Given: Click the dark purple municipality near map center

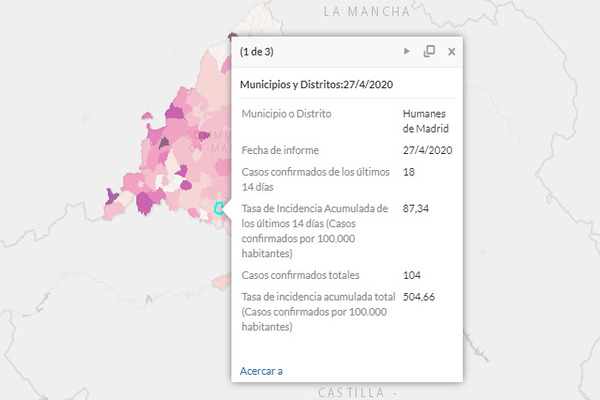Looking at the screenshot, I should [164, 143].
